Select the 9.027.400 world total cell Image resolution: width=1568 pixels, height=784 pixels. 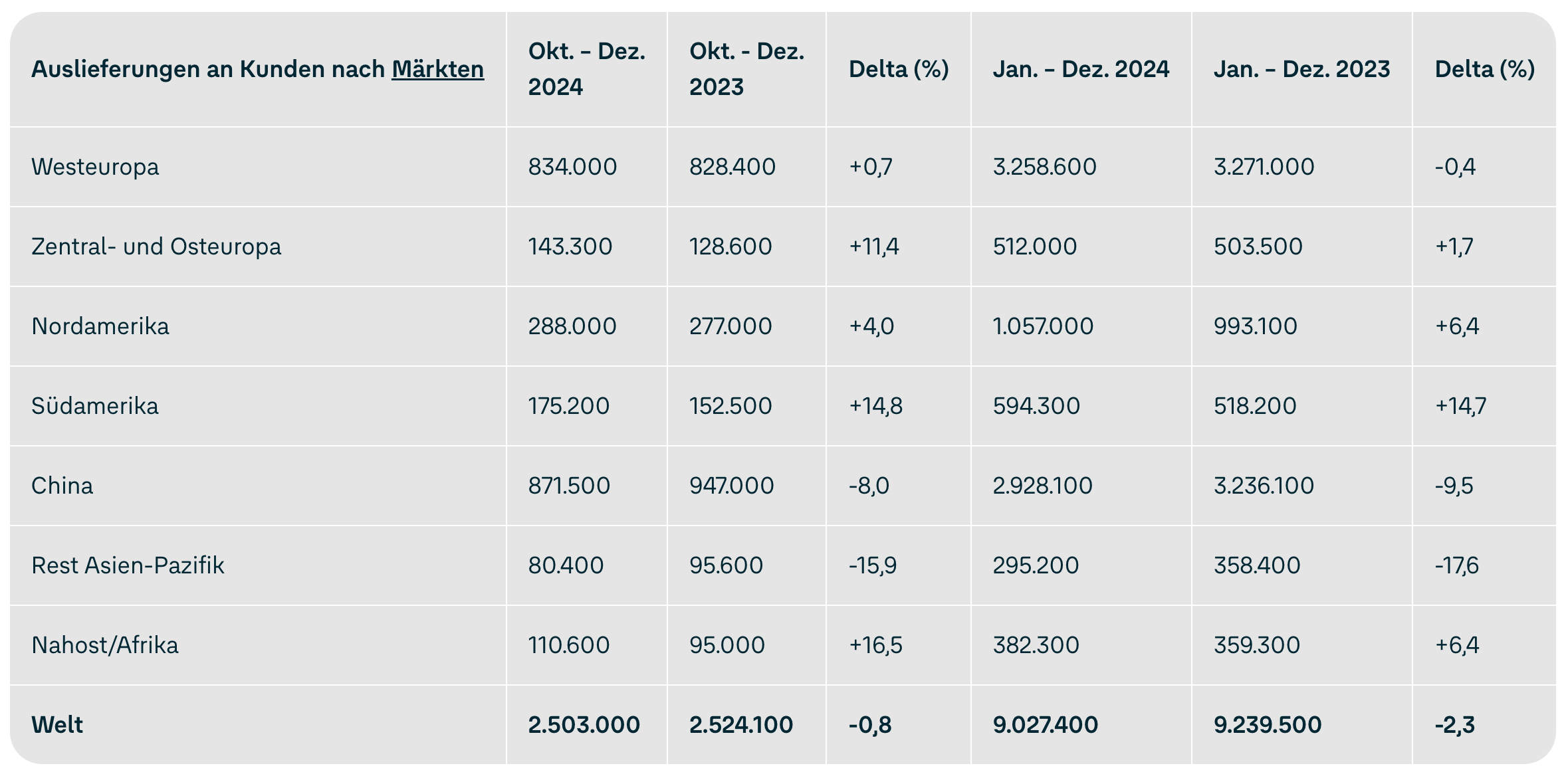(1045, 725)
